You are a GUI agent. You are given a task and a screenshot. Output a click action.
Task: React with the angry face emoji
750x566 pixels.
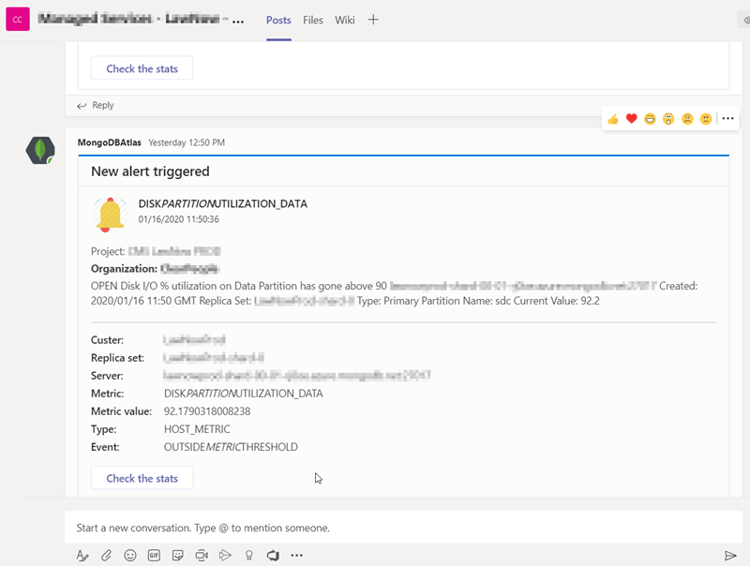[x=705, y=119]
